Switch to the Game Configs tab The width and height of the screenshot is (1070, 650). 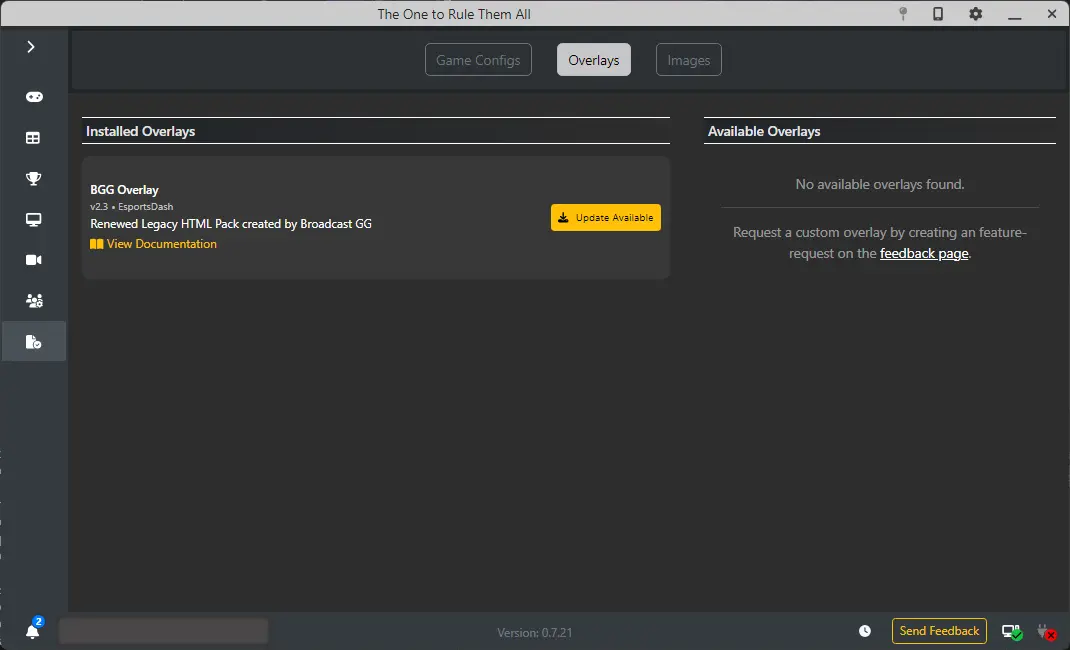(x=478, y=60)
